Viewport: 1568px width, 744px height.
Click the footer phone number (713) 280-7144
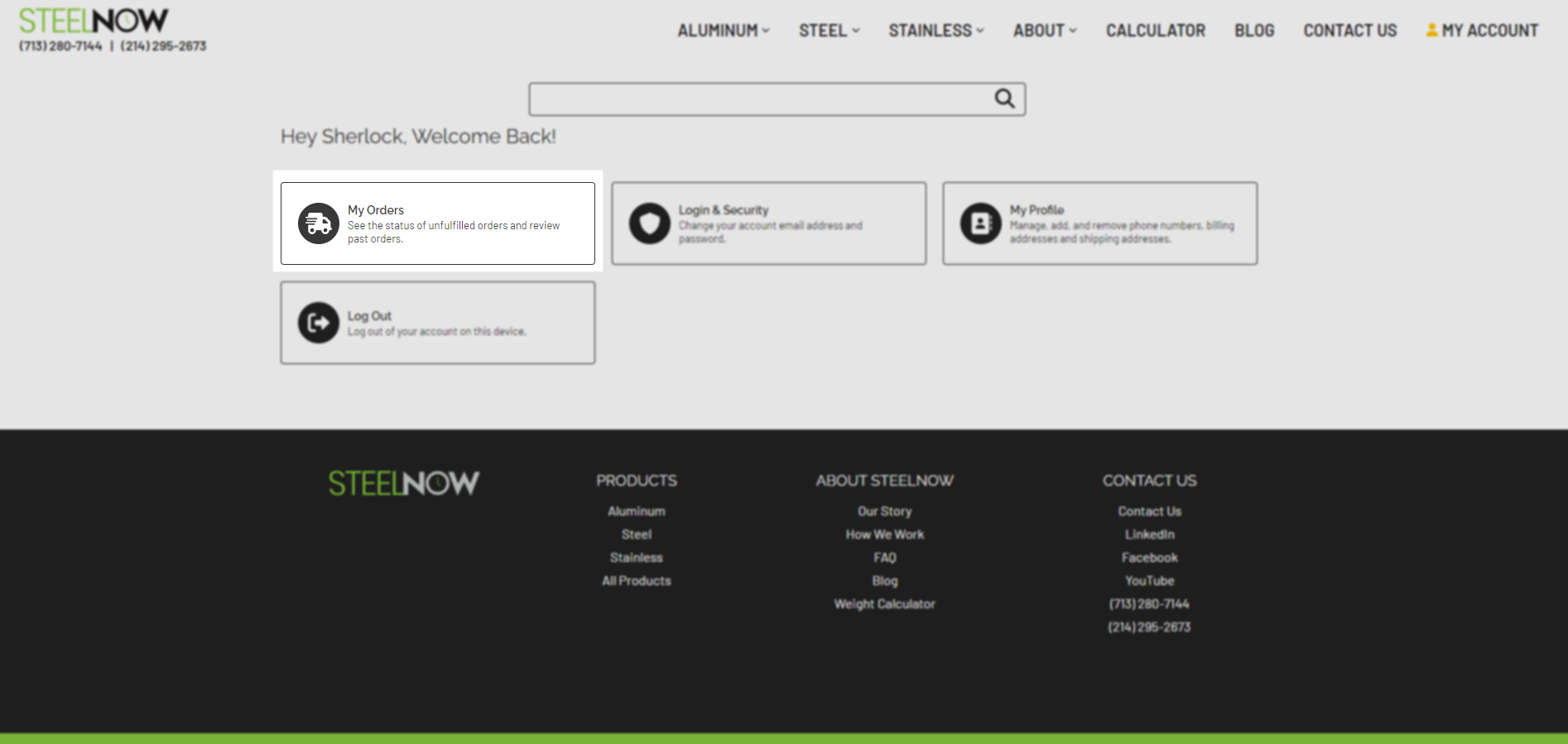click(x=1150, y=604)
